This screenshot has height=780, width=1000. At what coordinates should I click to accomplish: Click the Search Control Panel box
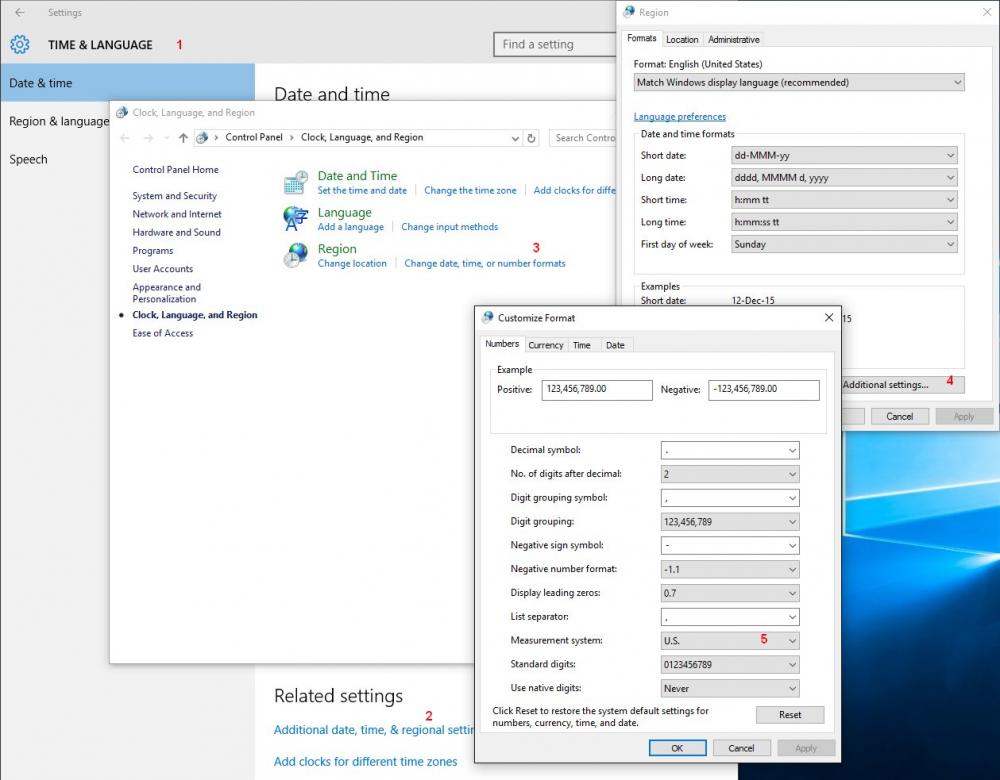point(582,138)
